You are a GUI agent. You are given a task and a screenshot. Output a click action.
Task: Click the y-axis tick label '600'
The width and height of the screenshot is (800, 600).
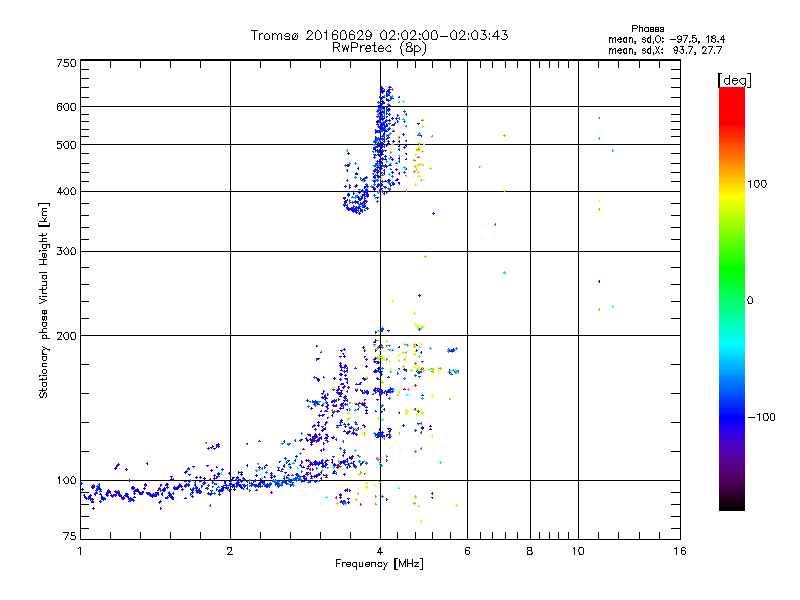(66, 107)
